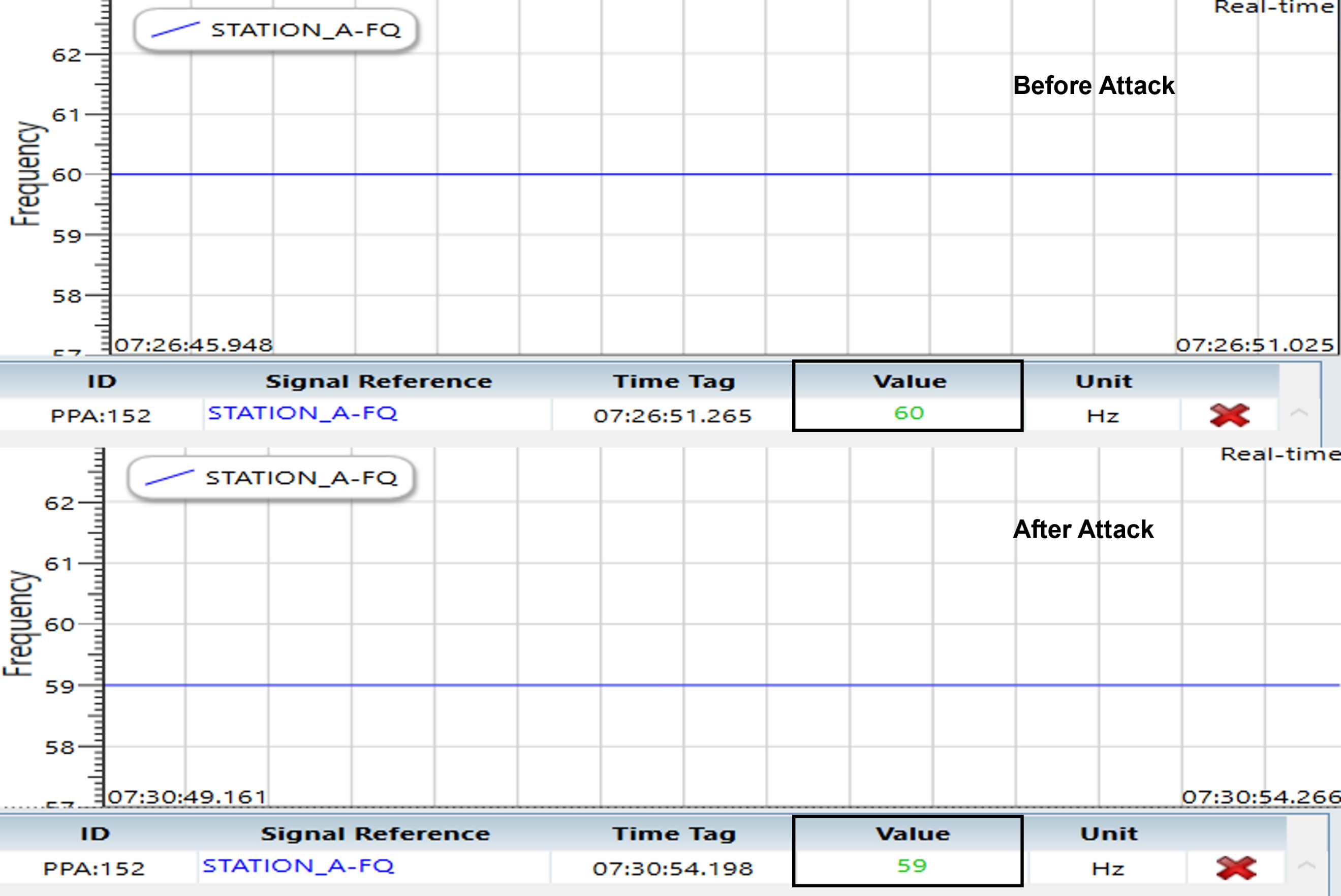Click the Signal Reference header in the bottom table
Screen dimensions: 1341x896
pyautogui.click(x=376, y=833)
